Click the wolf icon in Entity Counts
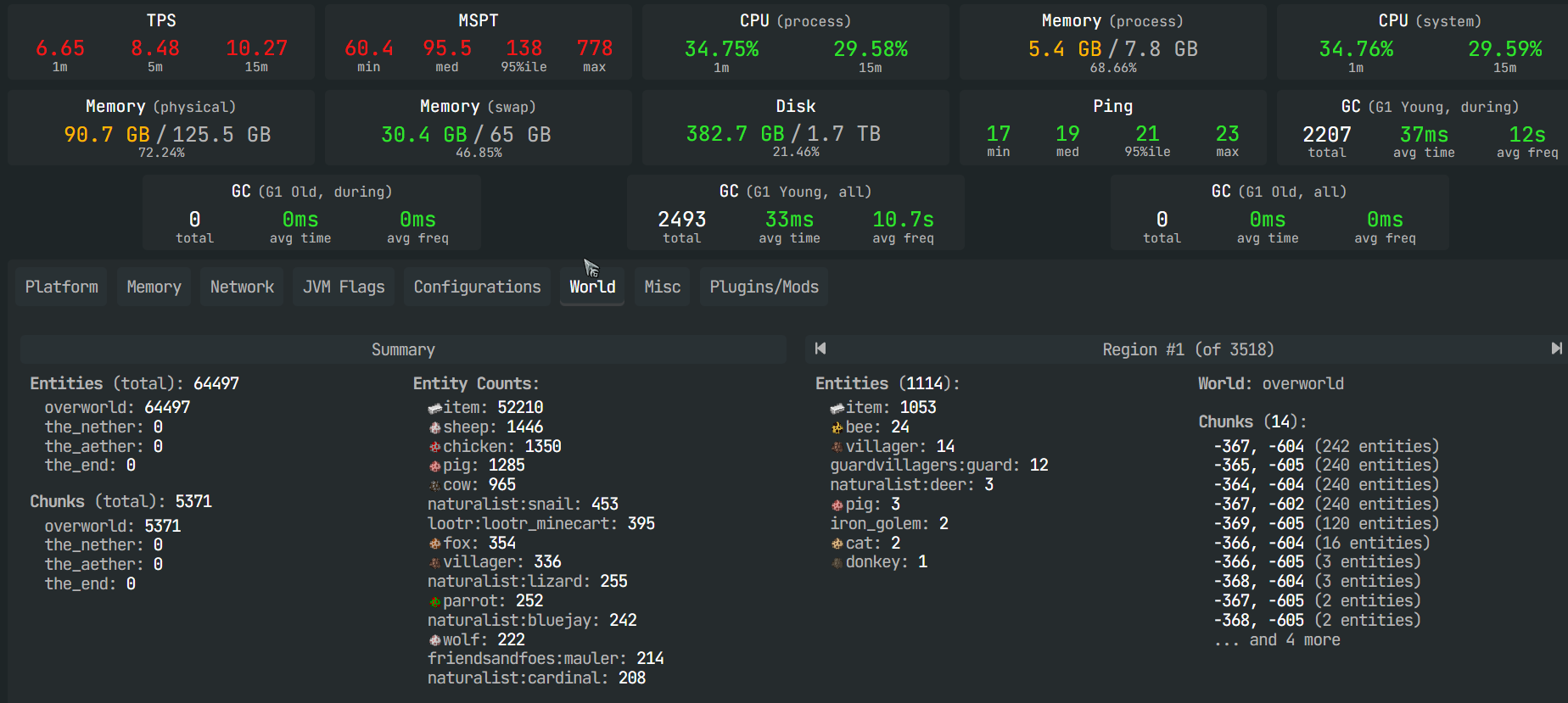The height and width of the screenshot is (703, 1568). pyautogui.click(x=434, y=640)
